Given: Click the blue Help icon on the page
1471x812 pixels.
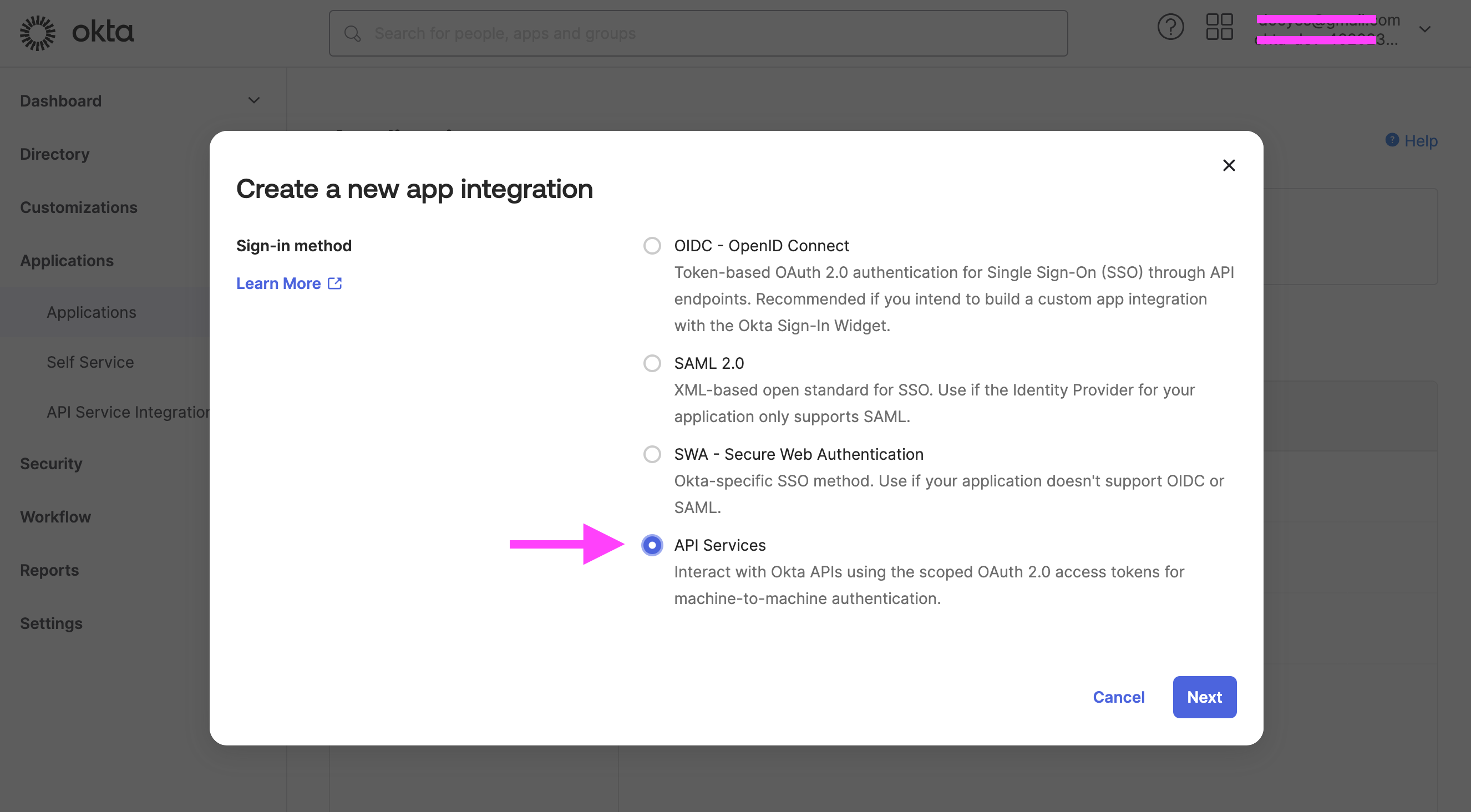Looking at the screenshot, I should pyautogui.click(x=1392, y=140).
